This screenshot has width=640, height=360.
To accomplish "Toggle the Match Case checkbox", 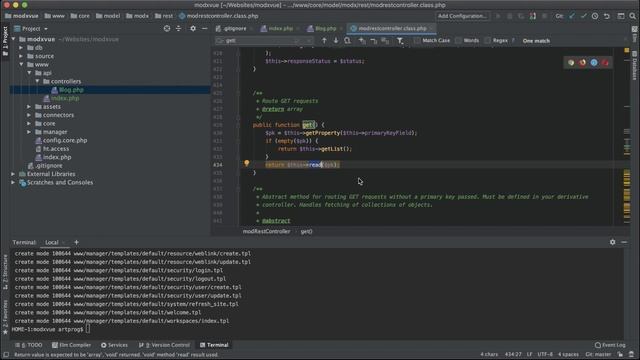I will [417, 40].
